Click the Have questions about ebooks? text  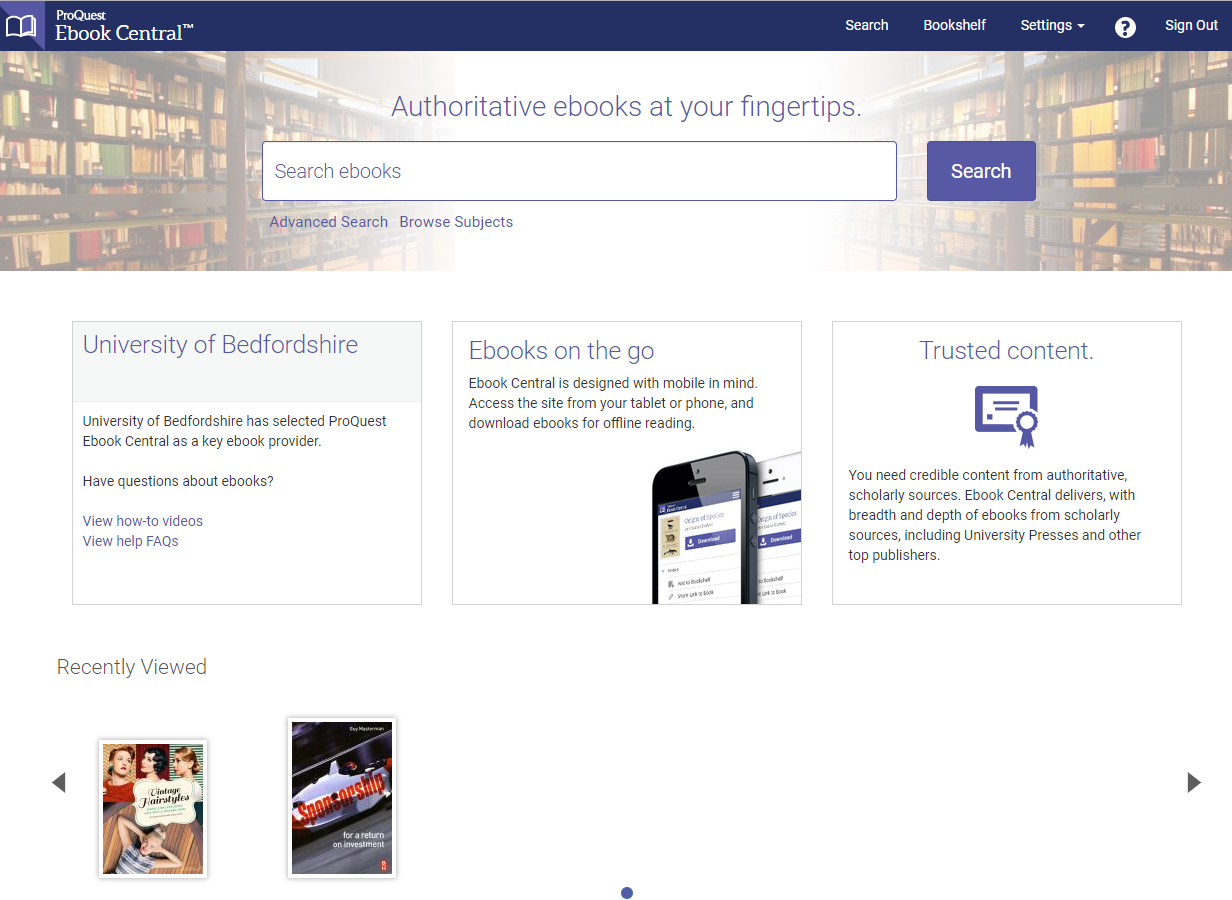178,481
